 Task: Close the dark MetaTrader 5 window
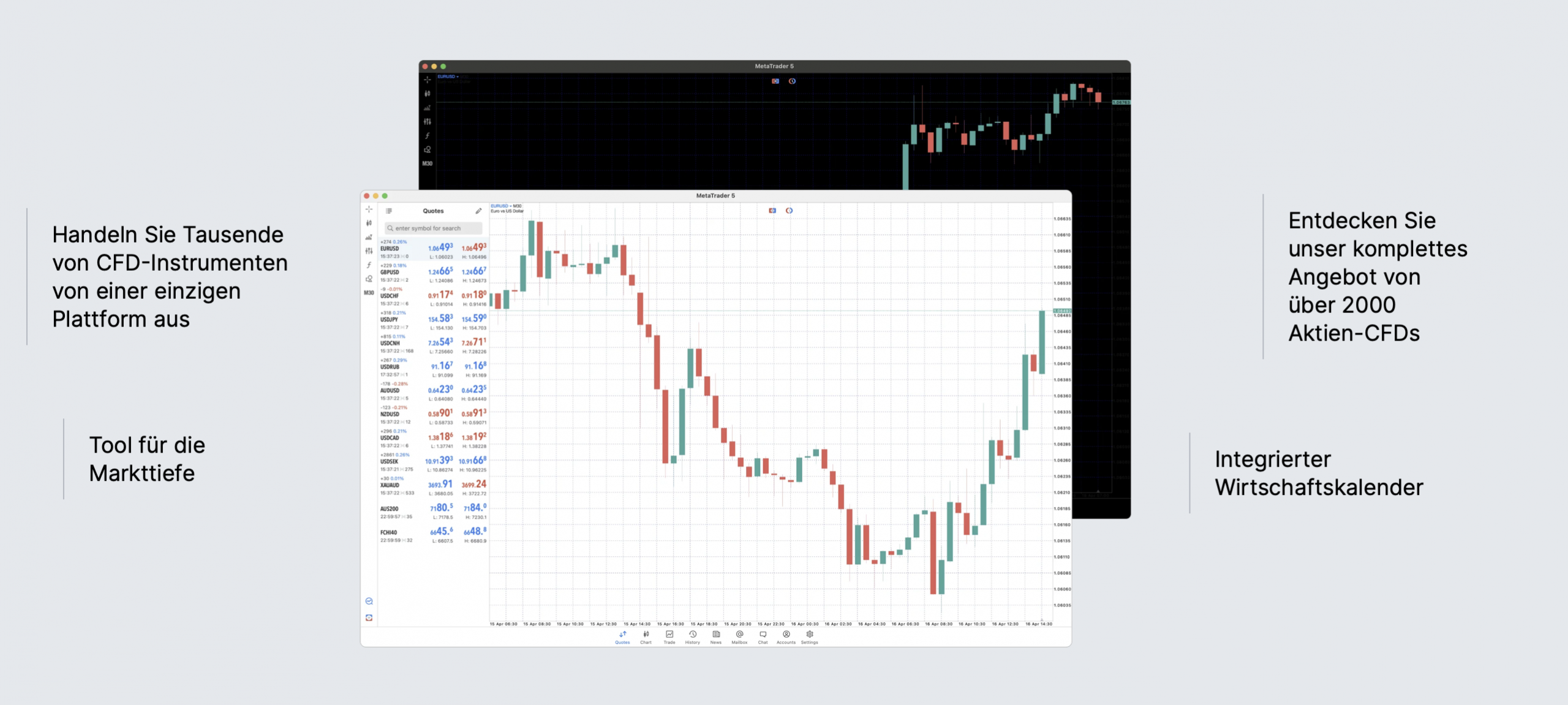tap(425, 66)
